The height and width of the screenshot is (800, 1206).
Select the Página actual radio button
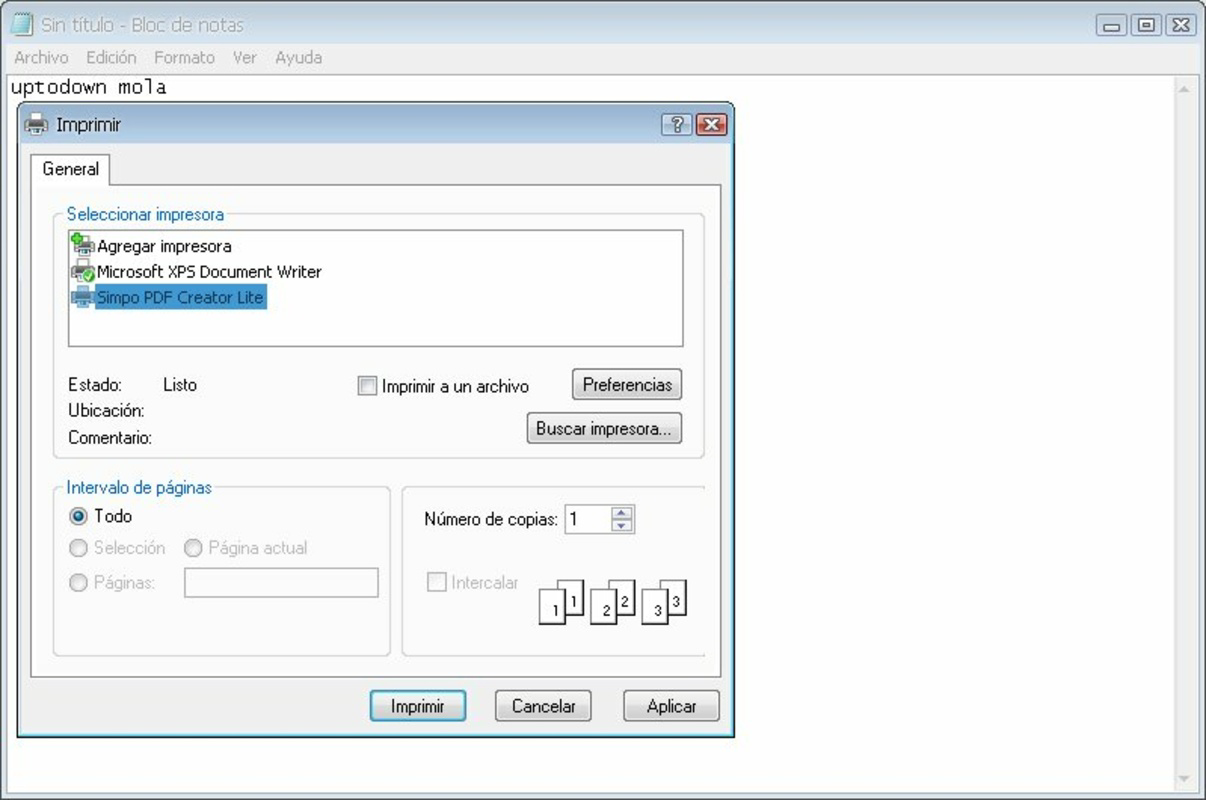(x=193, y=548)
